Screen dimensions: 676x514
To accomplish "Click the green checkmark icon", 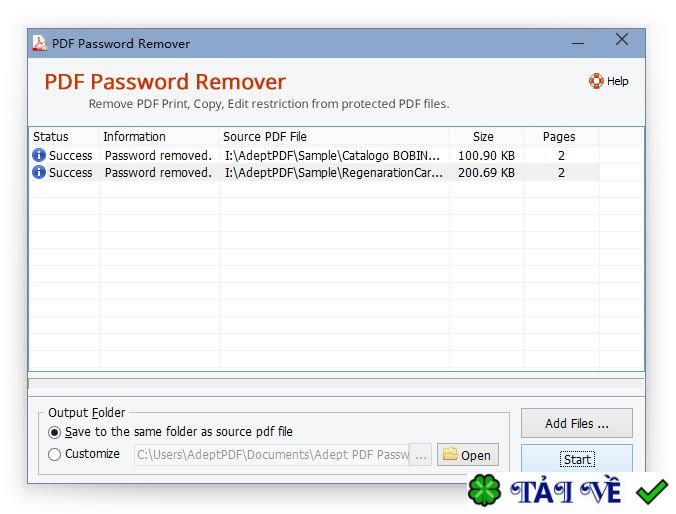I will click(x=651, y=491).
